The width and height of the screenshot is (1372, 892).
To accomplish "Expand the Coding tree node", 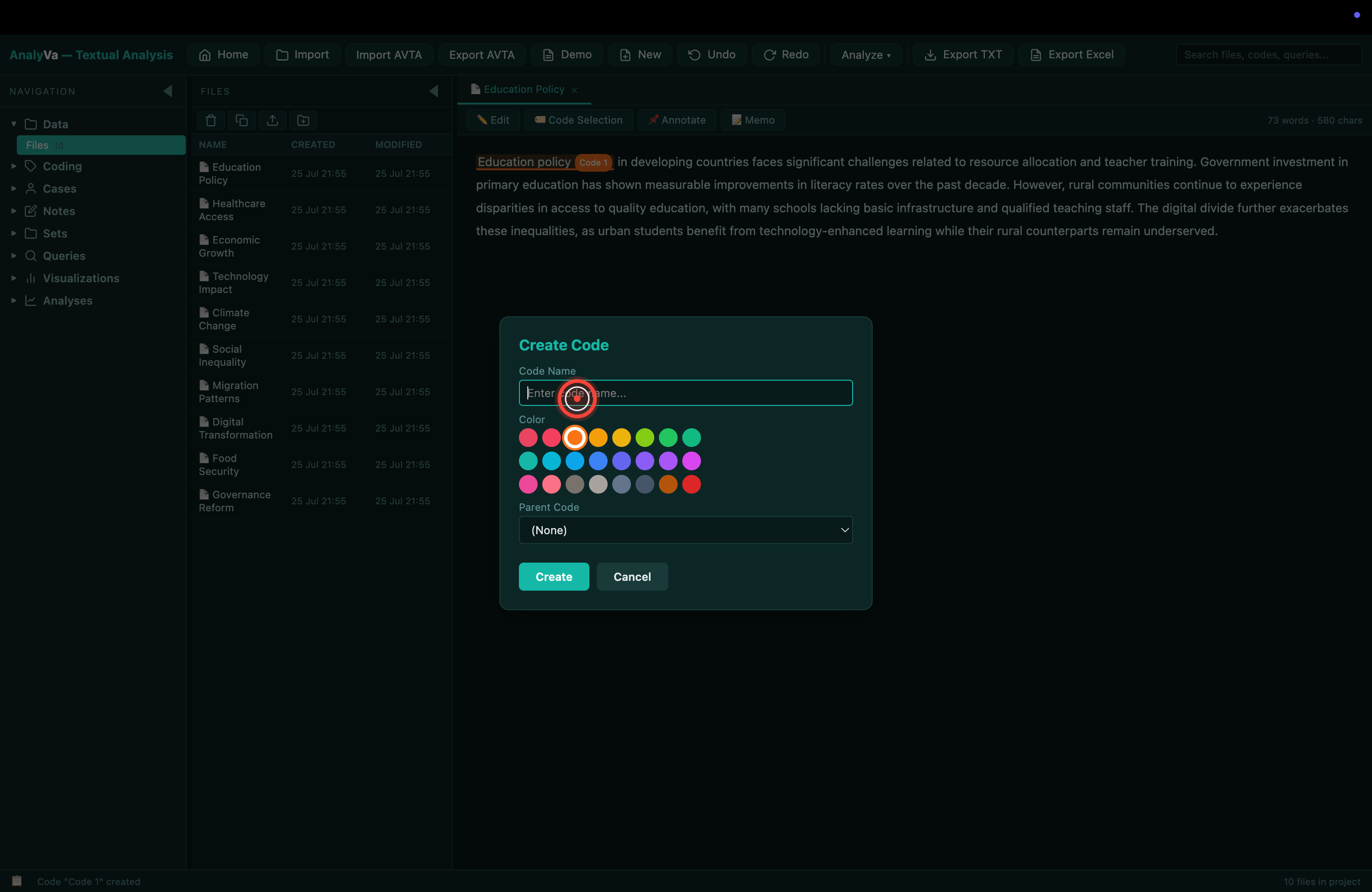I will pyautogui.click(x=14, y=166).
